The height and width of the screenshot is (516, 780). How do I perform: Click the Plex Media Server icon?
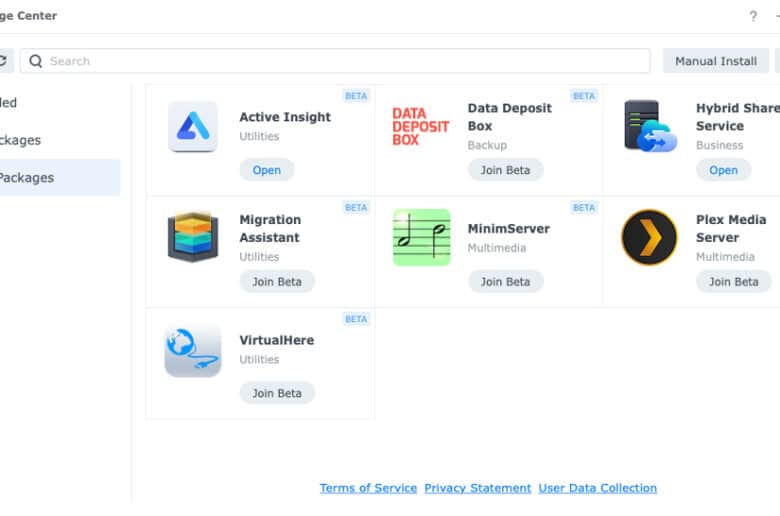649,237
